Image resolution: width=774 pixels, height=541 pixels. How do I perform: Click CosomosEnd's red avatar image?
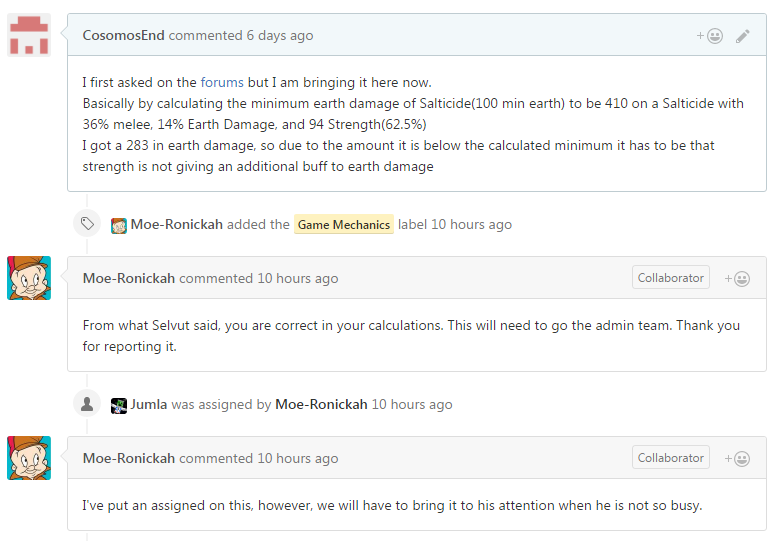[29, 35]
